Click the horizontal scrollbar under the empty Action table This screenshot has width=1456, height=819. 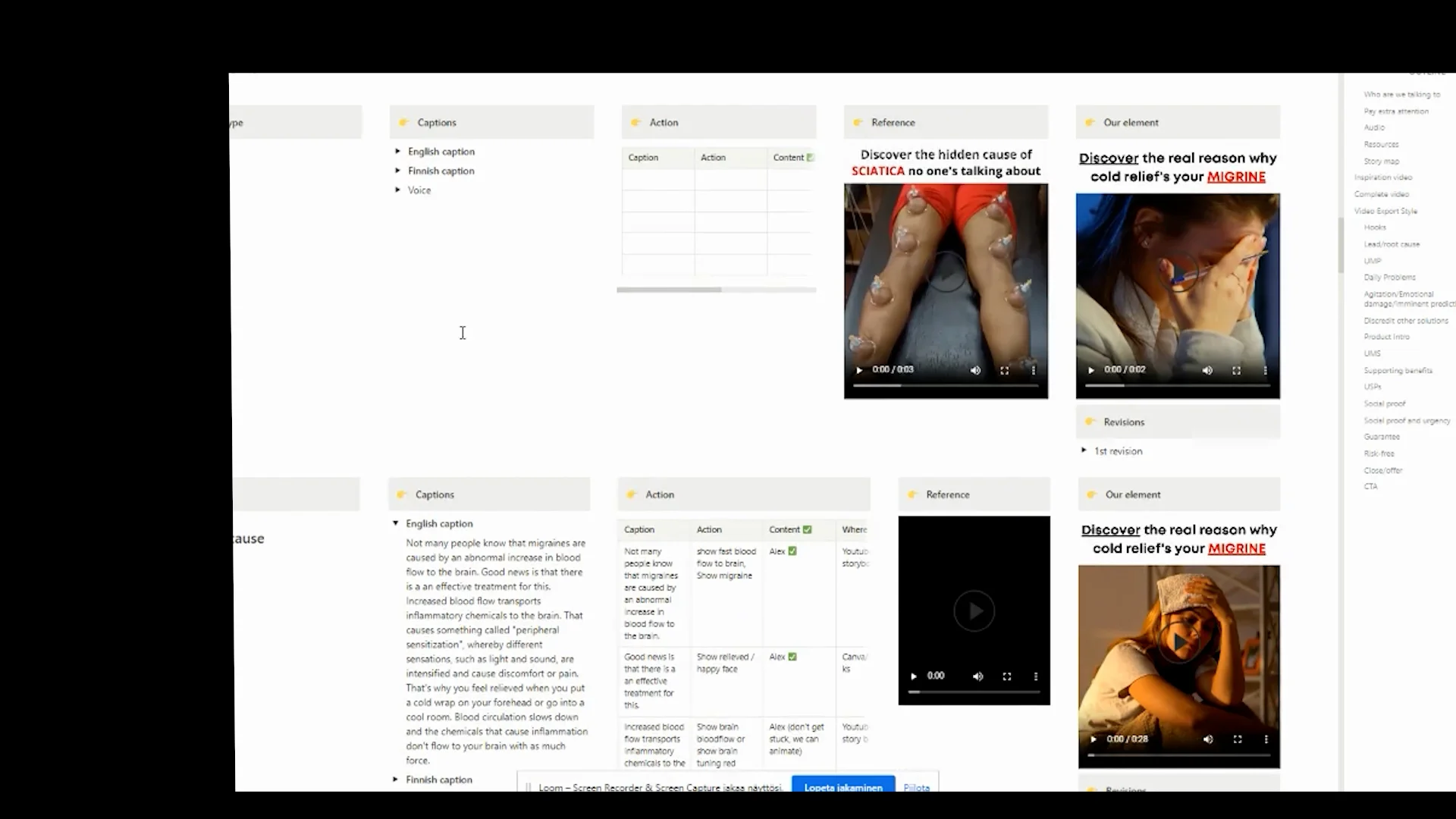pos(669,290)
